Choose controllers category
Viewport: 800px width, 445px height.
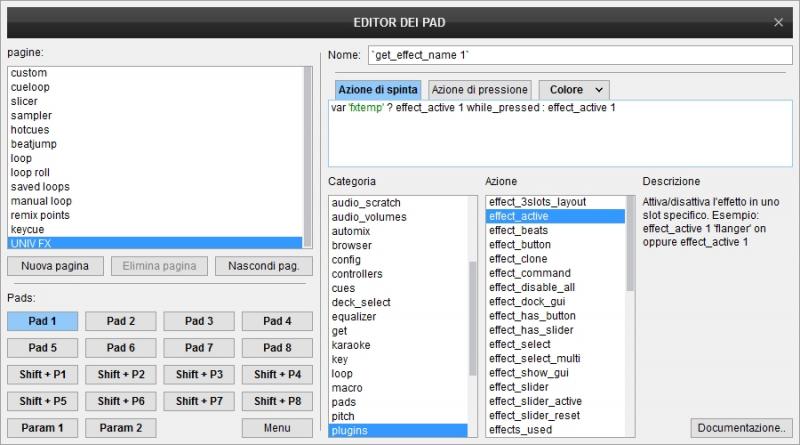click(398, 274)
